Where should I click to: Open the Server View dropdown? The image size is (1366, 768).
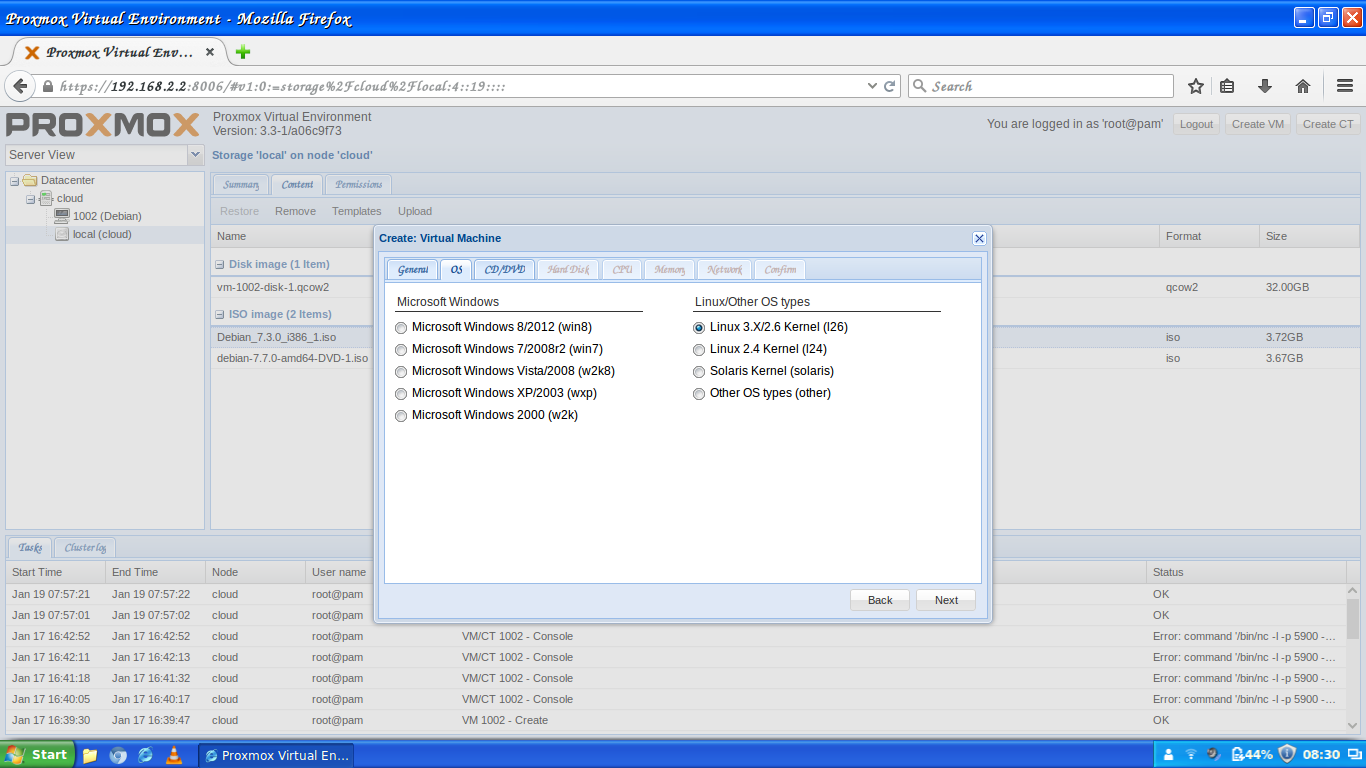195,155
